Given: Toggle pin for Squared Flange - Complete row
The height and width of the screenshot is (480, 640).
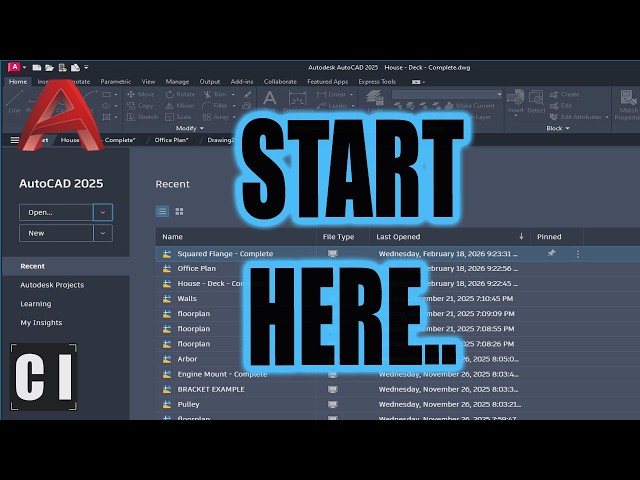Looking at the screenshot, I should [x=551, y=253].
